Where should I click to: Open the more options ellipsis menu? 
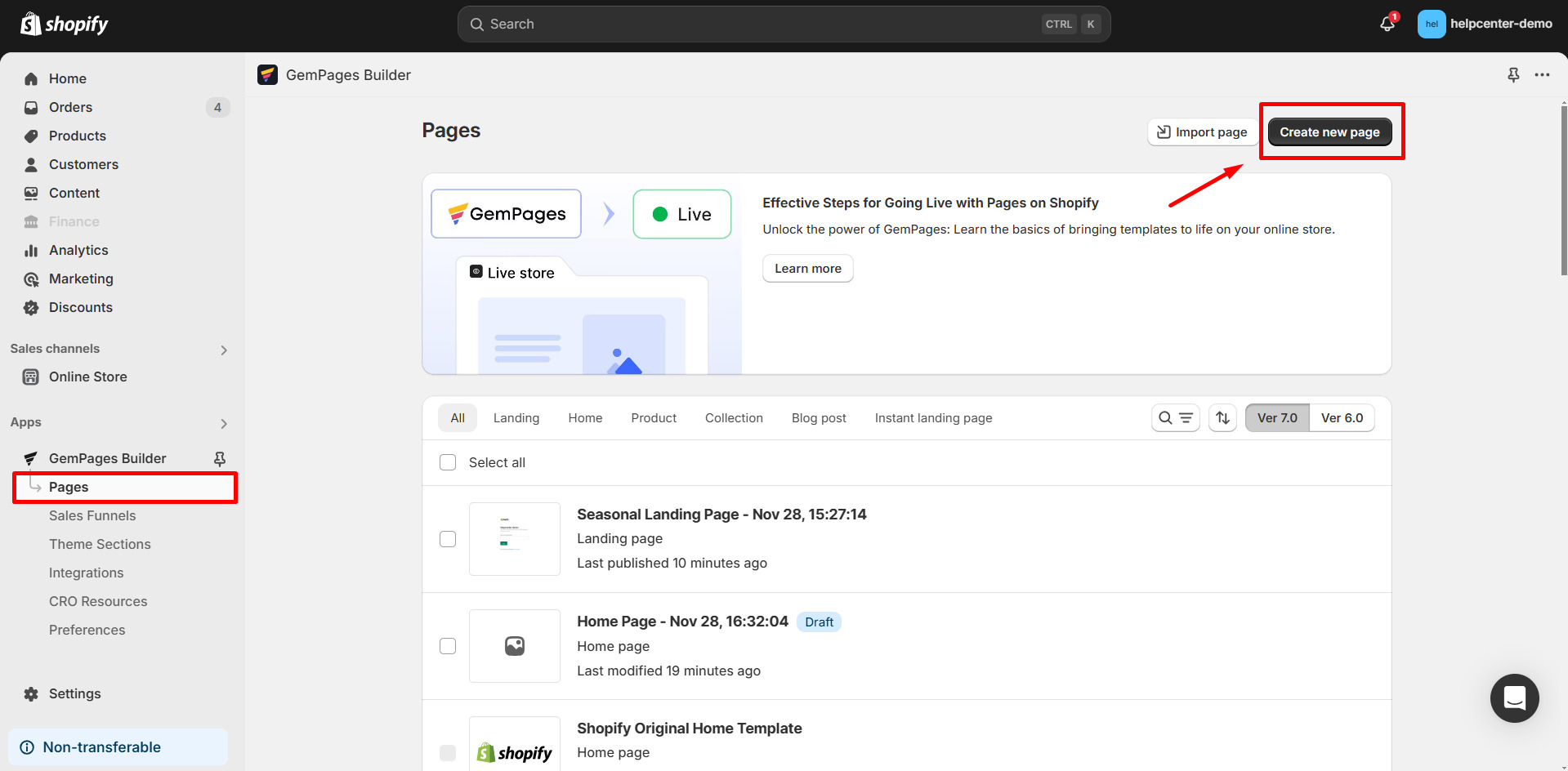[x=1543, y=74]
